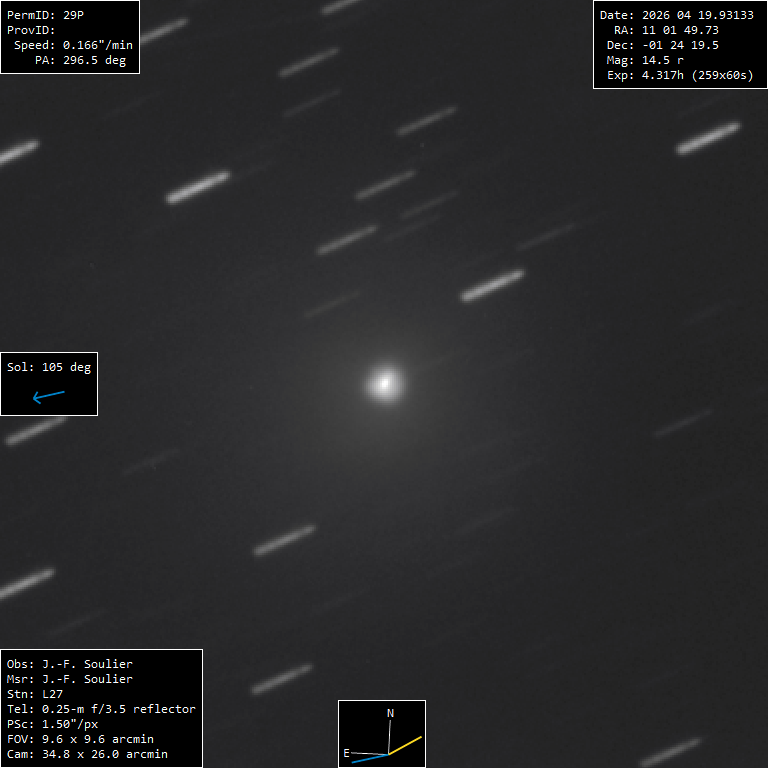Click the E label on compass
The height and width of the screenshot is (768, 768).
(x=346, y=753)
